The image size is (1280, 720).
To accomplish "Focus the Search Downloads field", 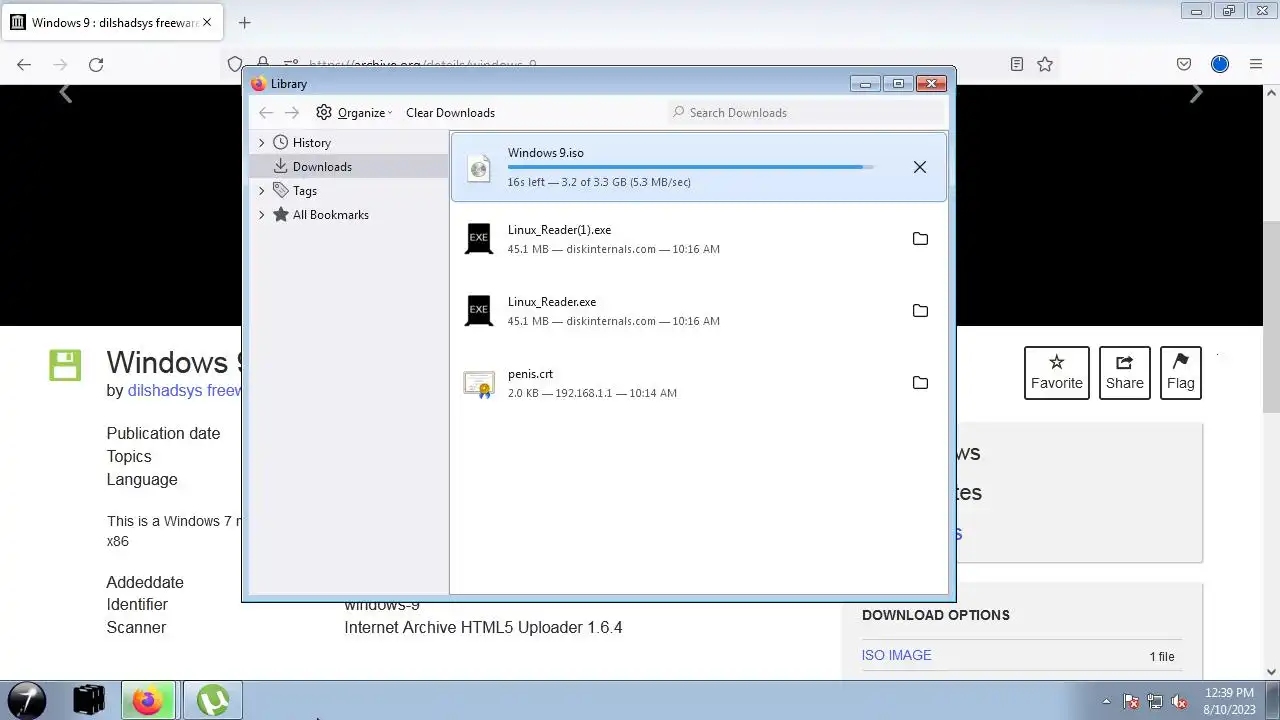I will point(805,113).
